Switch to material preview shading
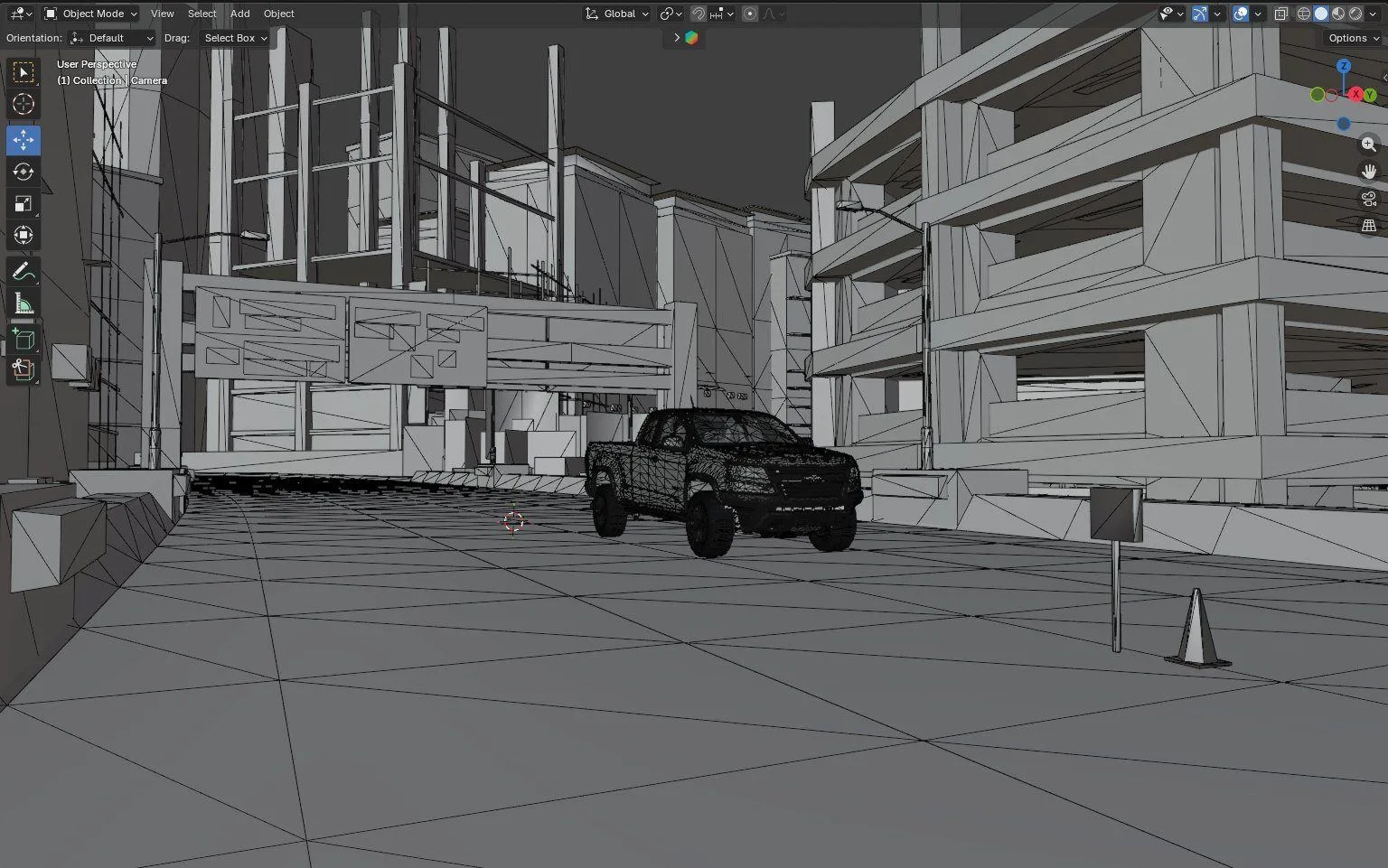The width and height of the screenshot is (1388, 868). [1338, 14]
